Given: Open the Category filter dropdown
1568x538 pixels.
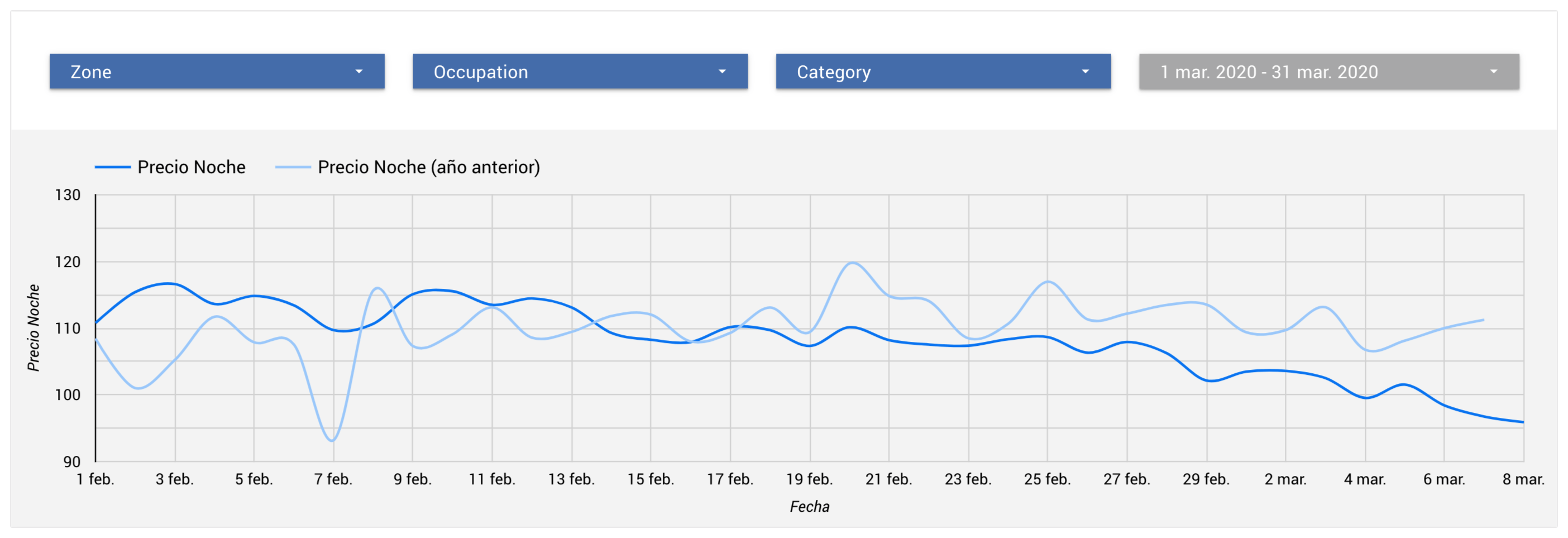Looking at the screenshot, I should (x=944, y=72).
